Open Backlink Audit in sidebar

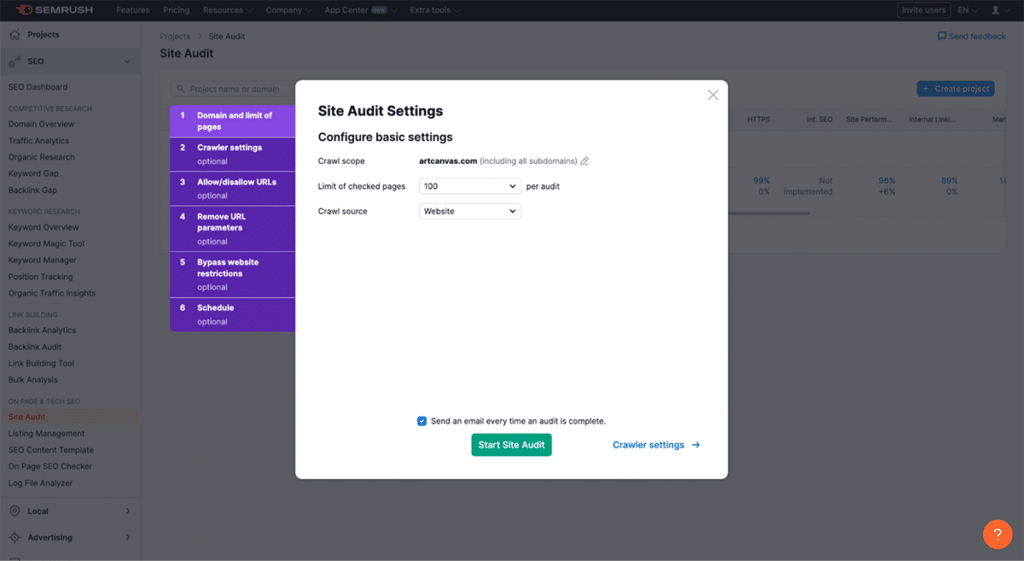(35, 347)
